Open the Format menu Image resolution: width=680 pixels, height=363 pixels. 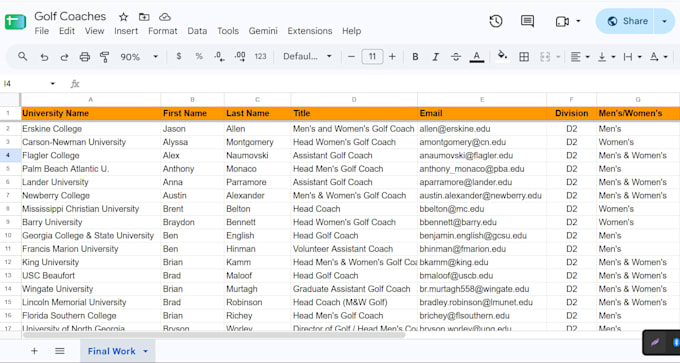(x=163, y=31)
